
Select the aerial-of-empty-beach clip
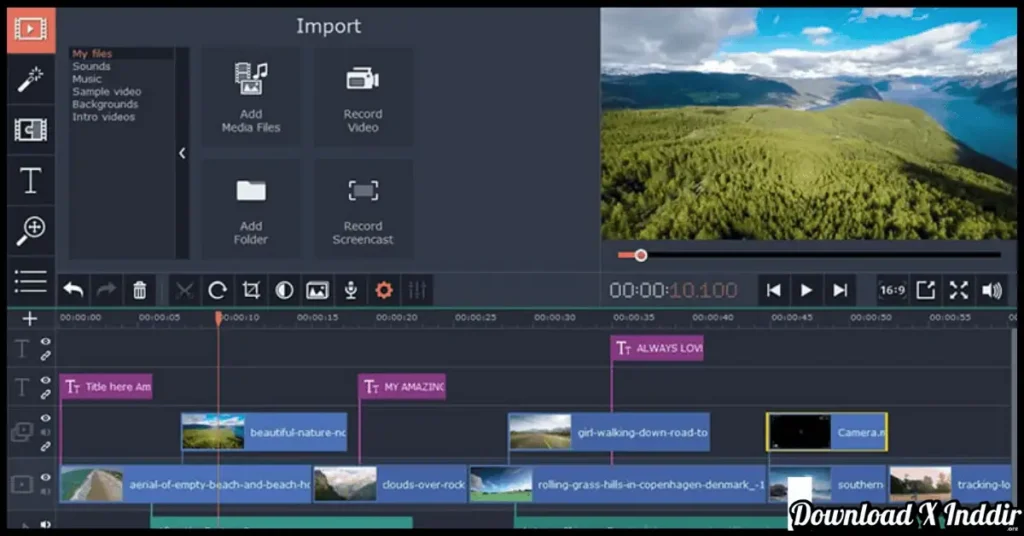tap(185, 484)
